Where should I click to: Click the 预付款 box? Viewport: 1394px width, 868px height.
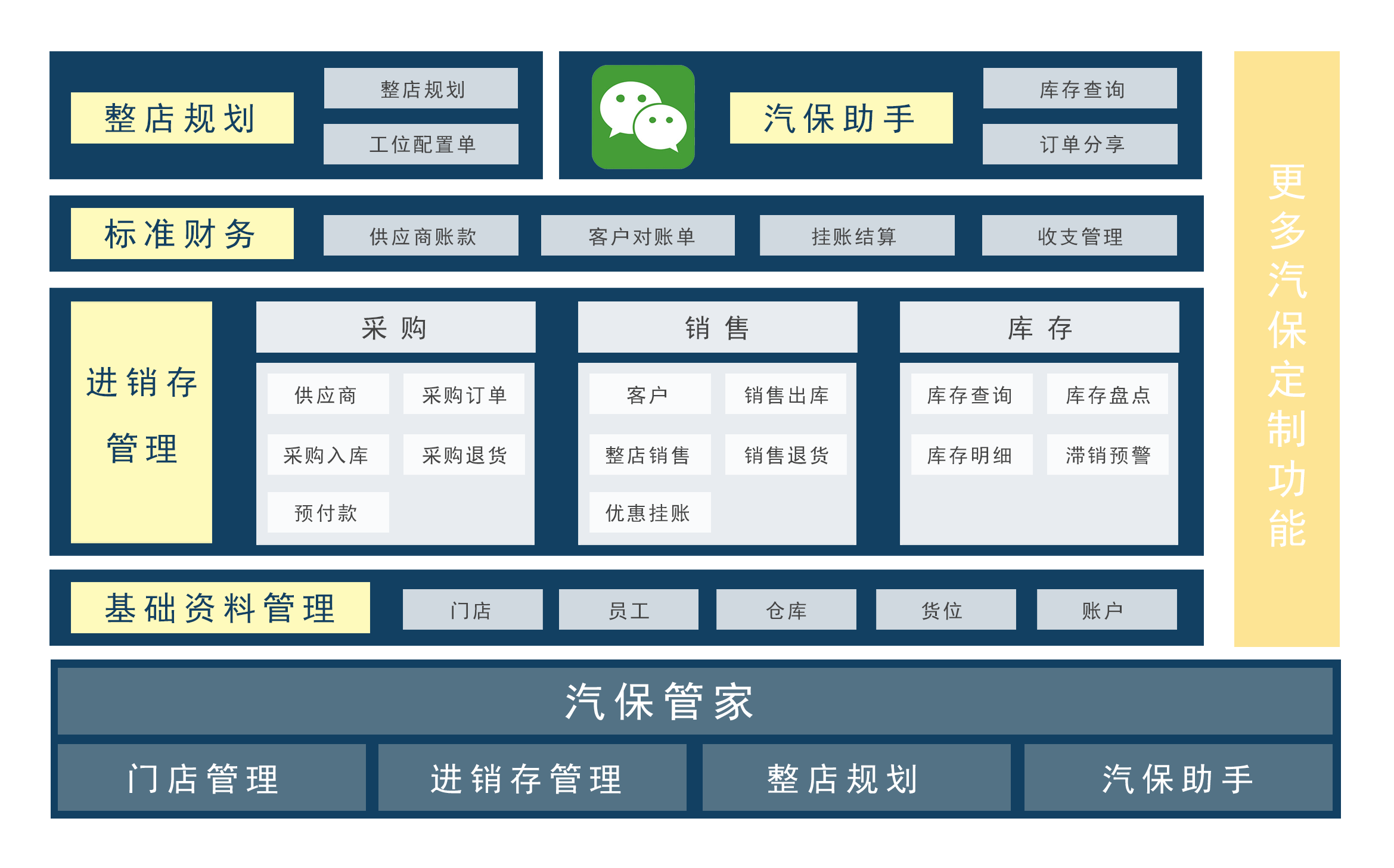tap(328, 512)
